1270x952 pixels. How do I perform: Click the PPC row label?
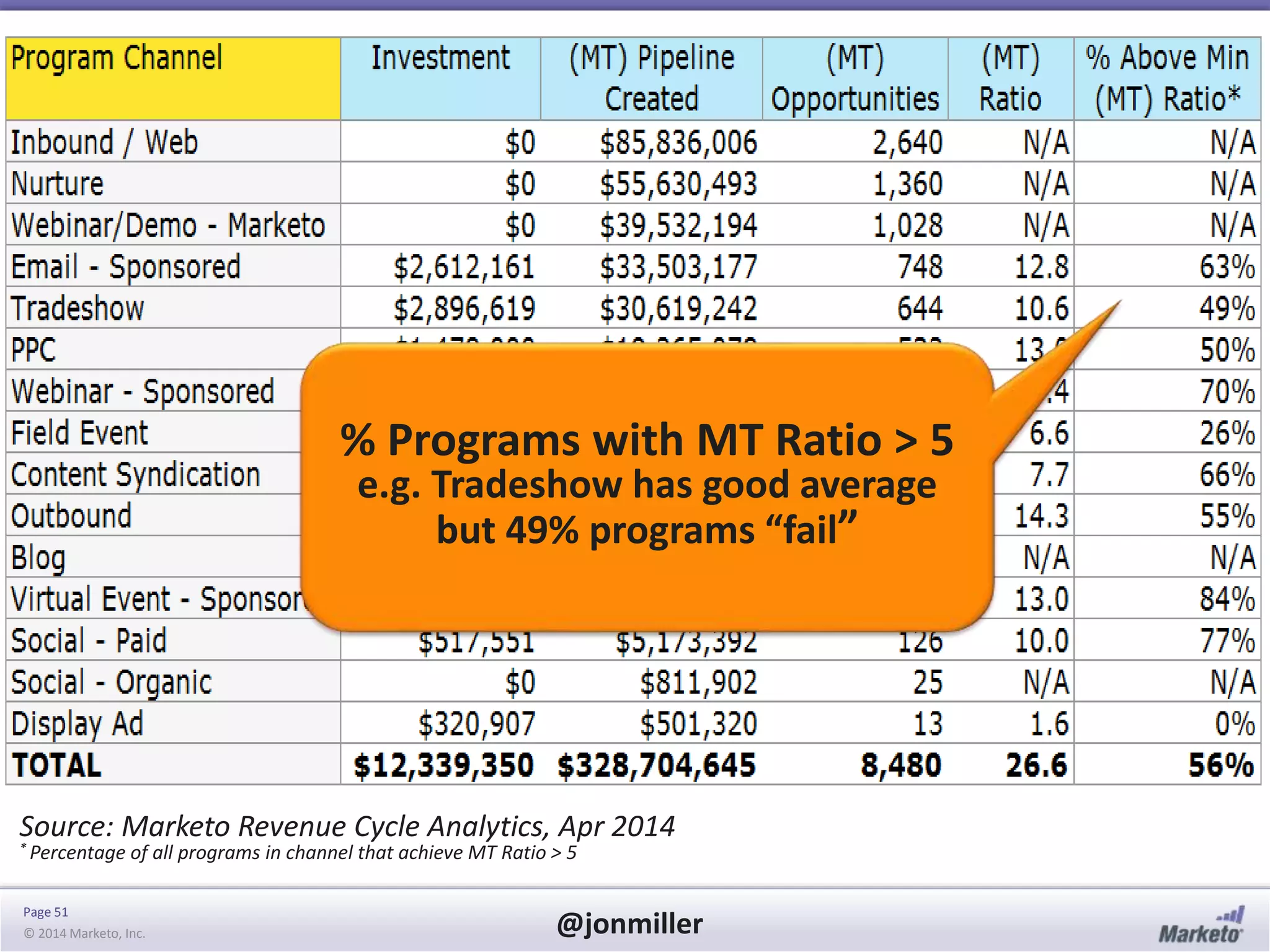(33, 350)
